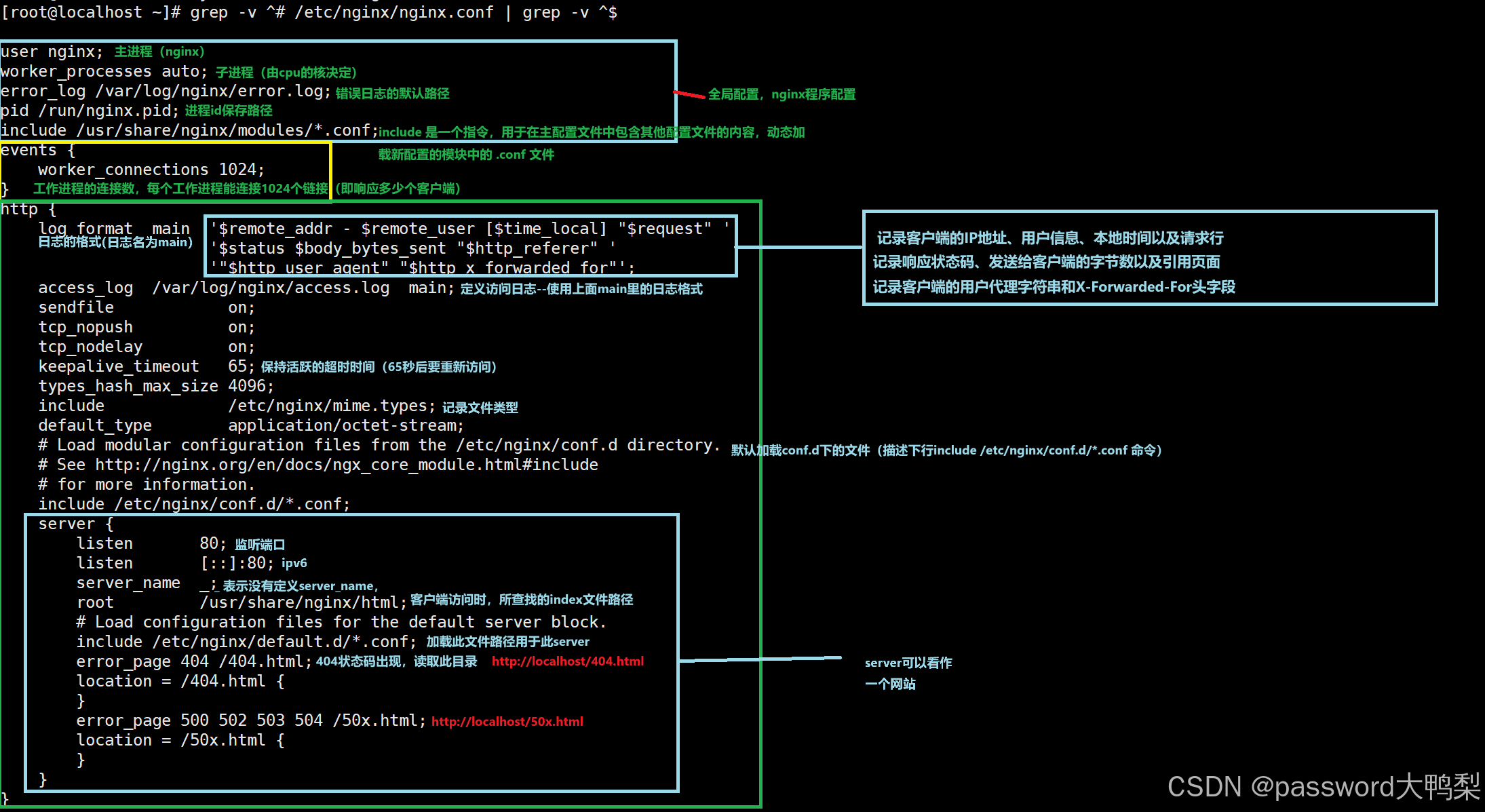
Task: Click the '$remote_addr - $remote_user' log format line
Action: (470, 229)
